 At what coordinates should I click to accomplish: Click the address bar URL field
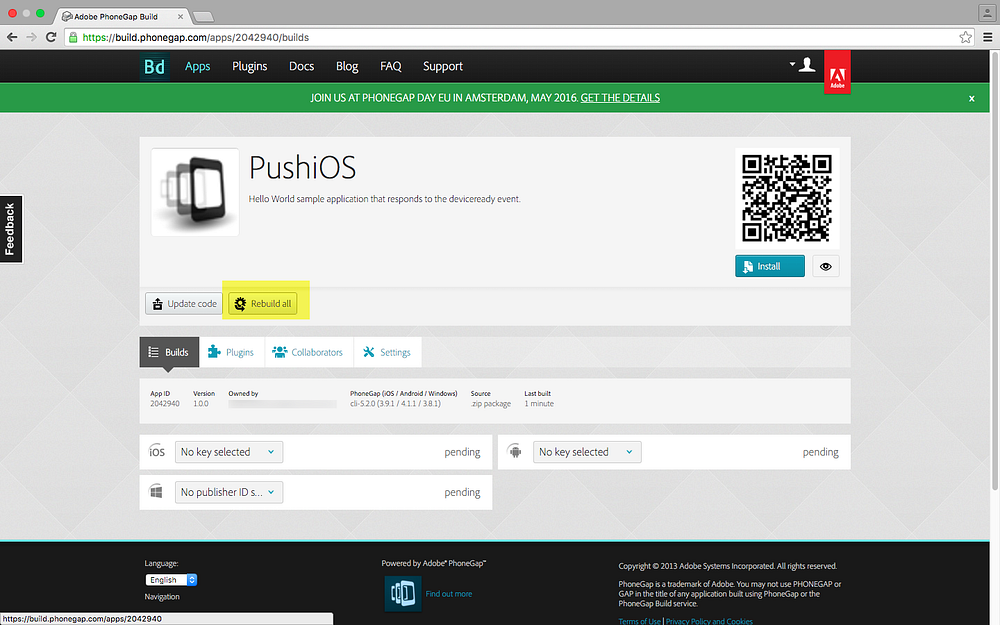point(520,38)
